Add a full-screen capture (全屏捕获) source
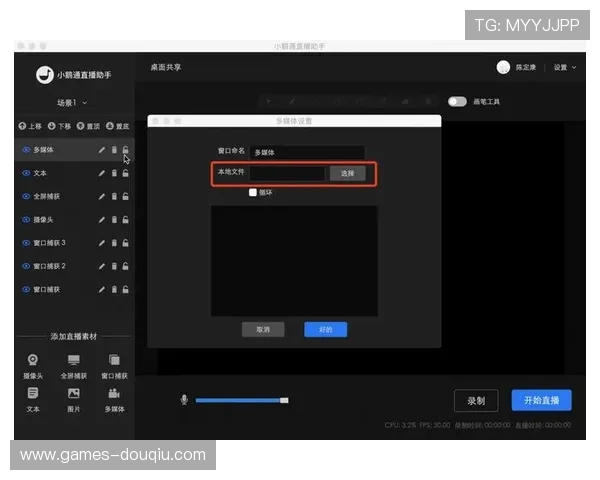This screenshot has width=600, height=480. tap(73, 364)
